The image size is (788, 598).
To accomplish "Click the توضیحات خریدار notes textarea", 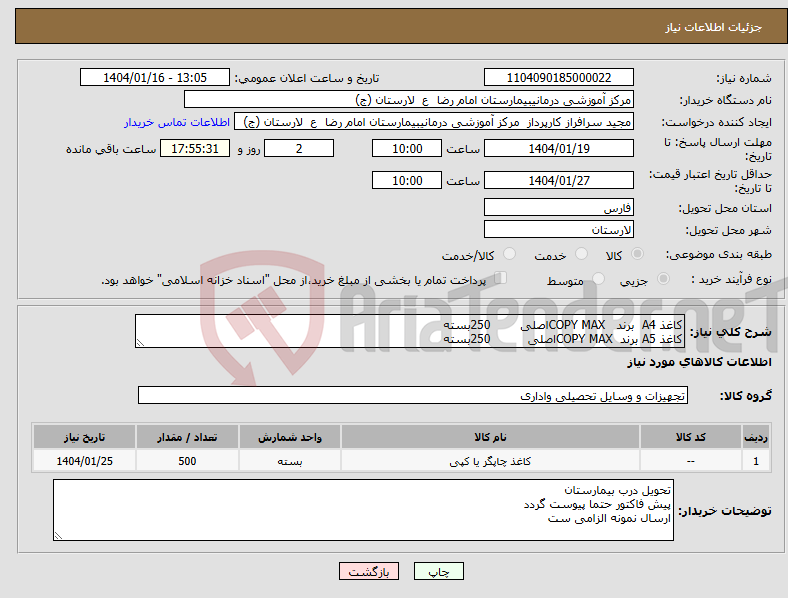I will [363, 510].
